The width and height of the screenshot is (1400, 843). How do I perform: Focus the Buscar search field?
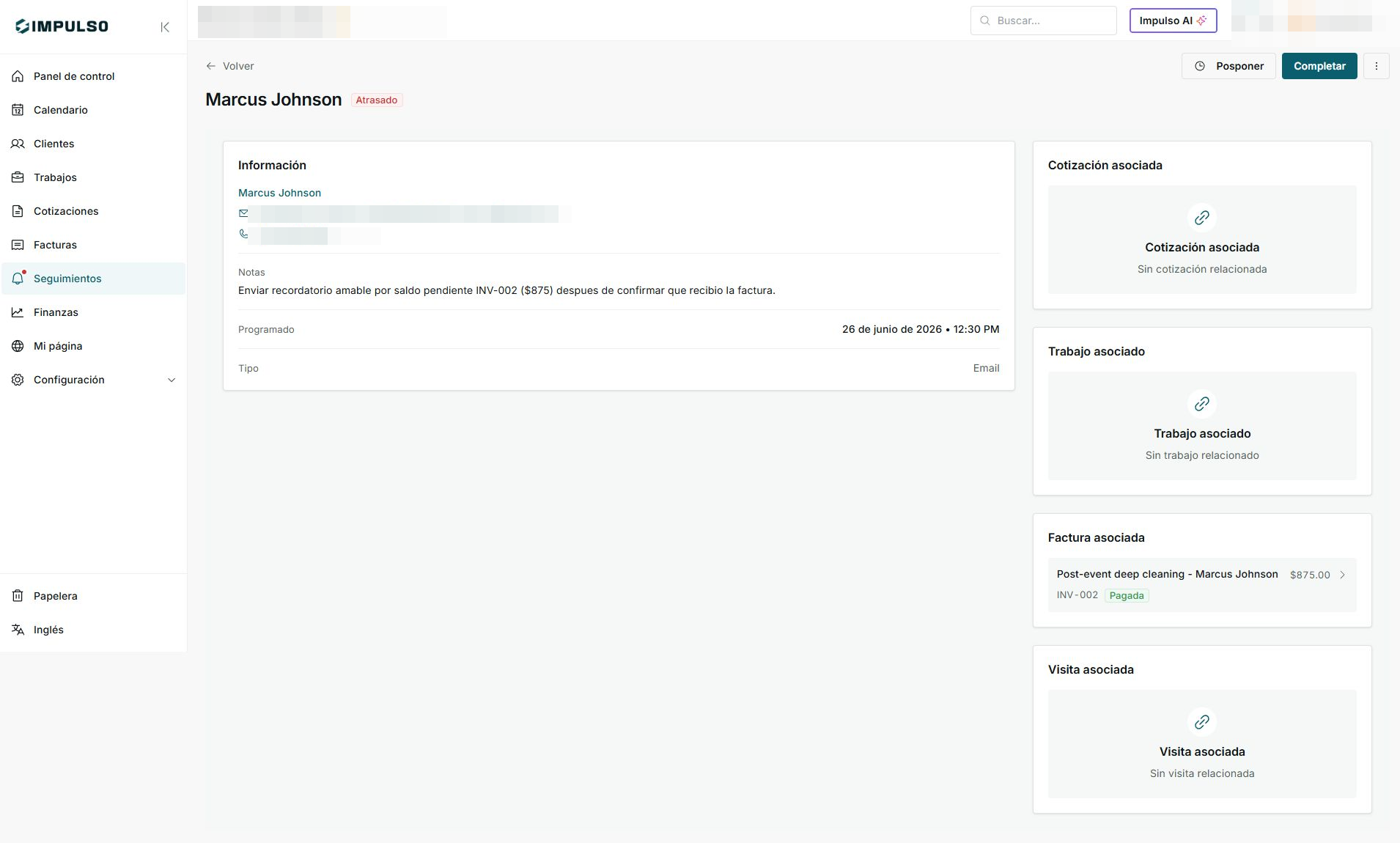[x=1043, y=21]
